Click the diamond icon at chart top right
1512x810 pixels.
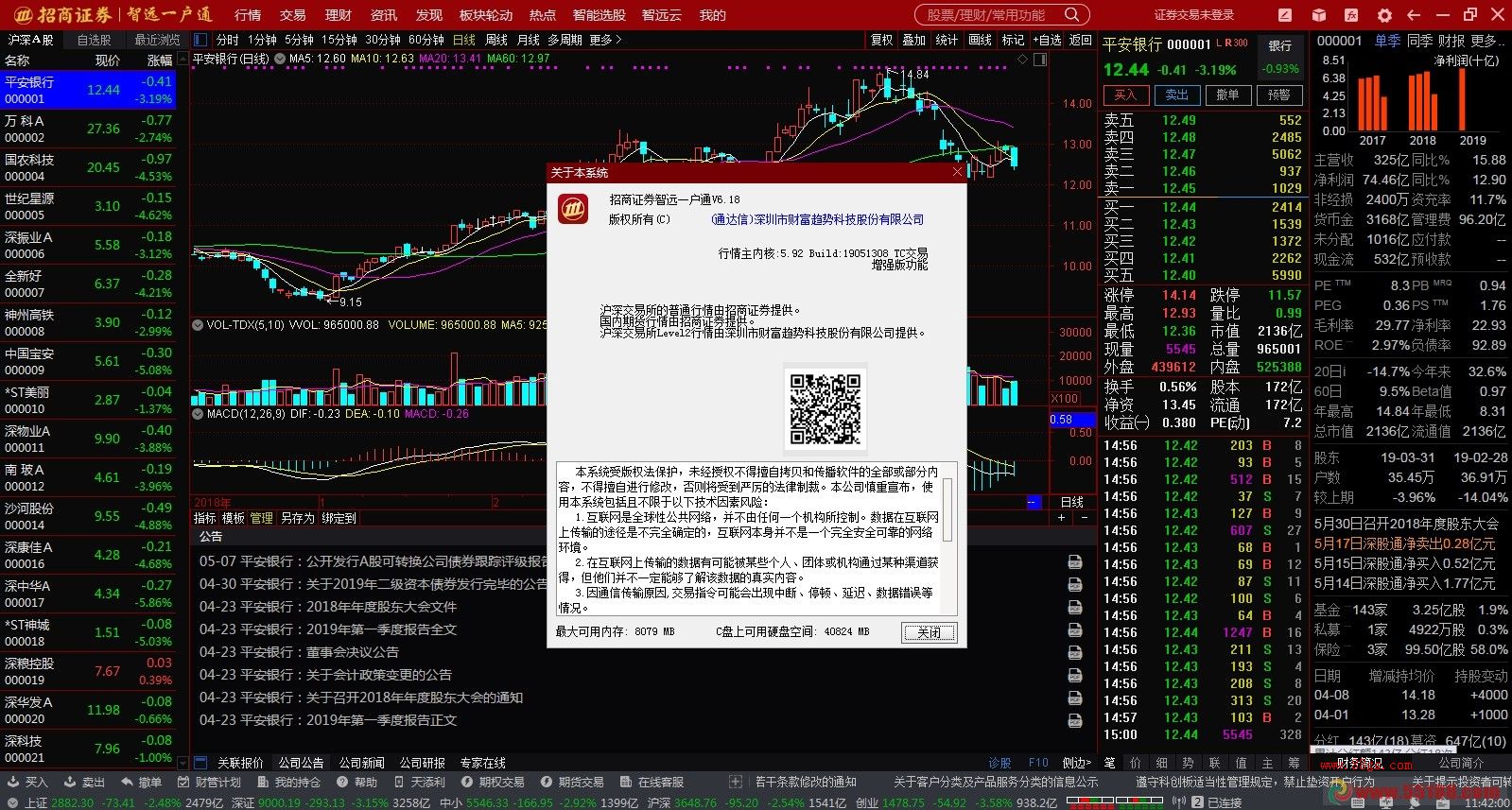pyautogui.click(x=1022, y=59)
